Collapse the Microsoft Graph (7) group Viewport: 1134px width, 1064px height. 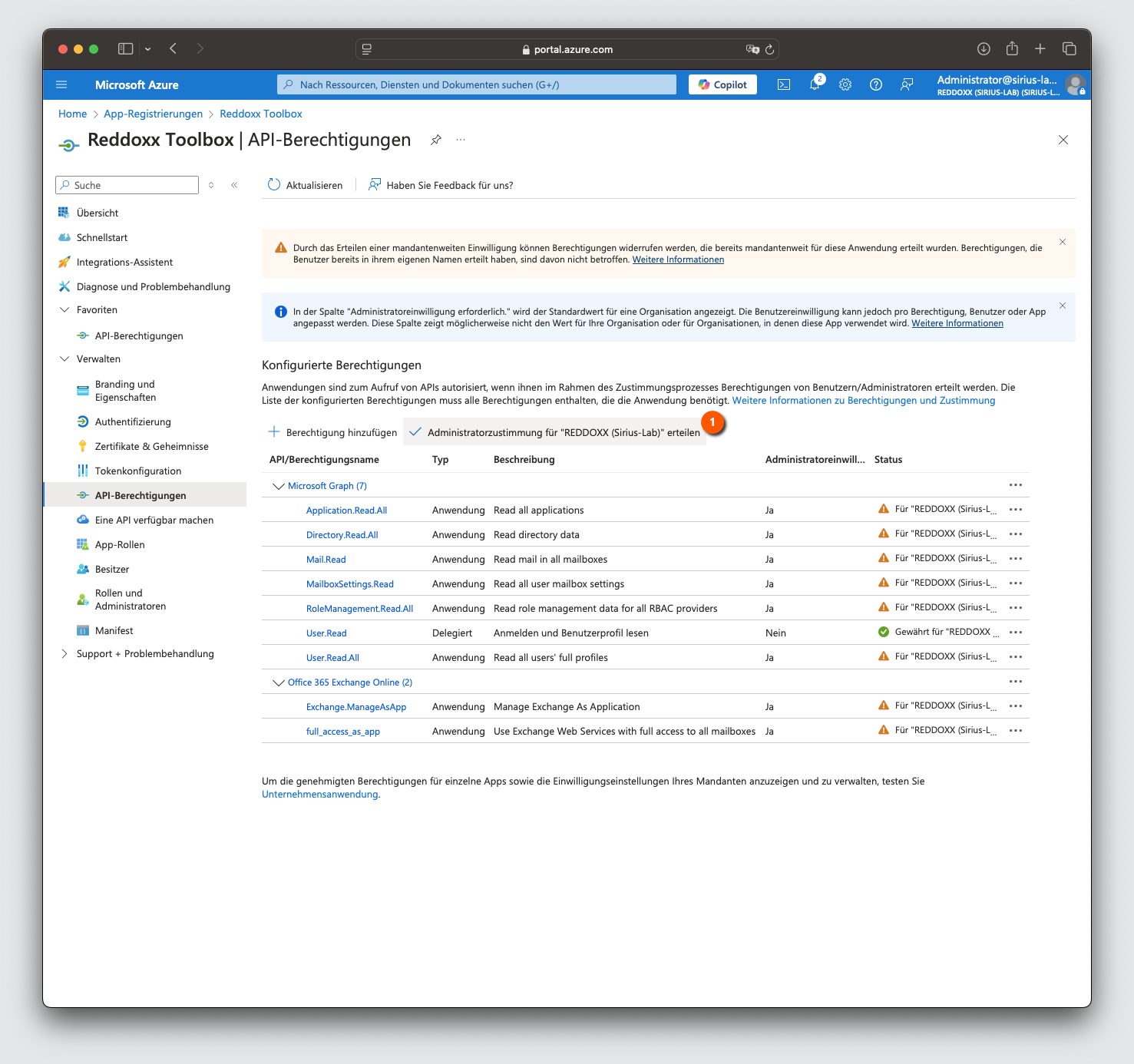(x=278, y=486)
